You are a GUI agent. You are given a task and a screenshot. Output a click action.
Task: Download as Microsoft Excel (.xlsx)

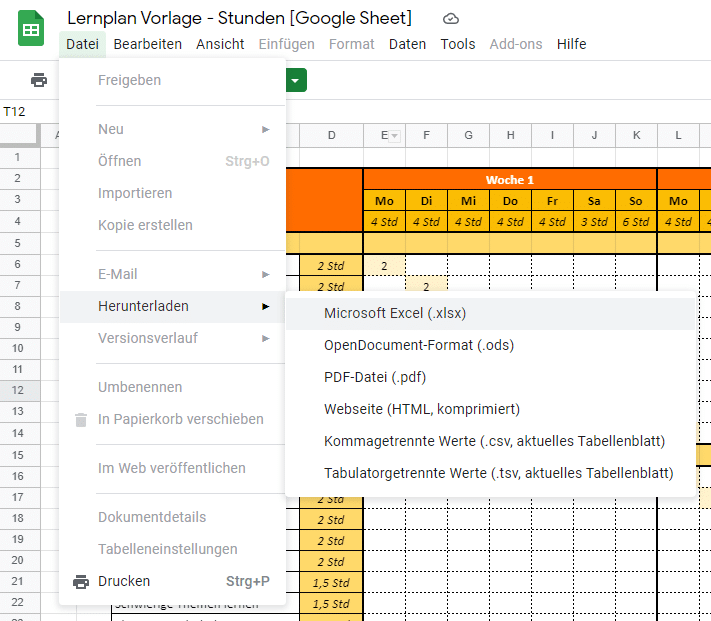(395, 313)
